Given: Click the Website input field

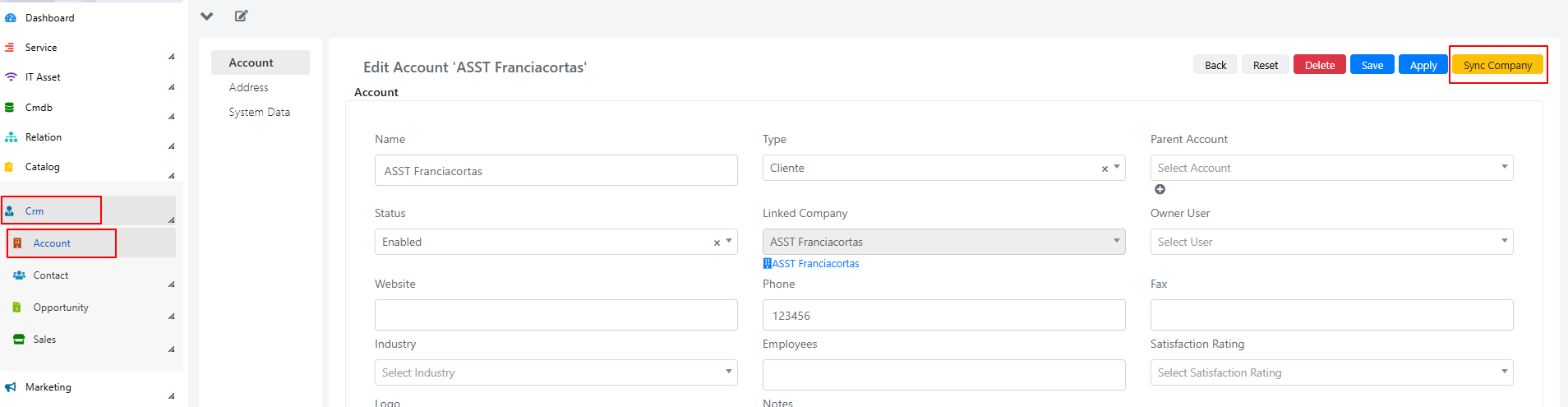Looking at the screenshot, I should (556, 315).
